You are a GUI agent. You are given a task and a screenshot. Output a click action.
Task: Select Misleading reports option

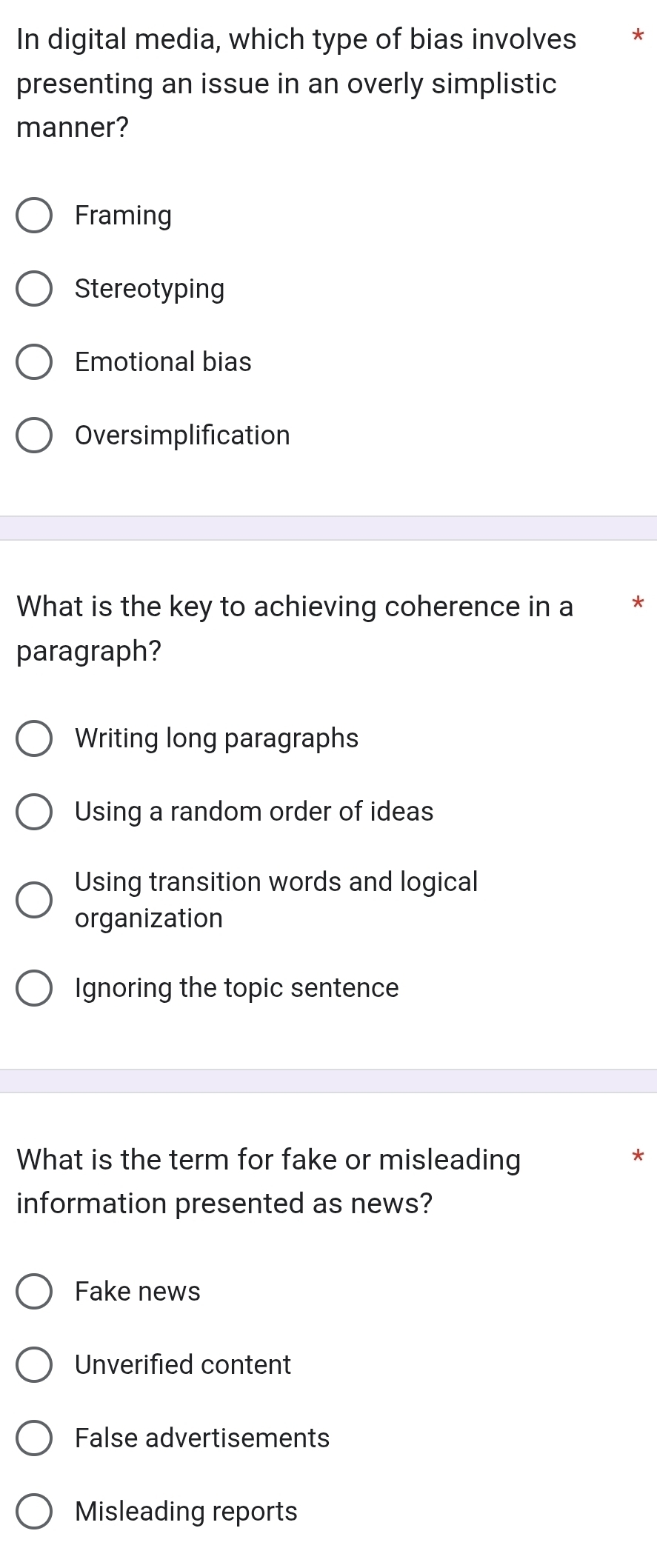[34, 1512]
